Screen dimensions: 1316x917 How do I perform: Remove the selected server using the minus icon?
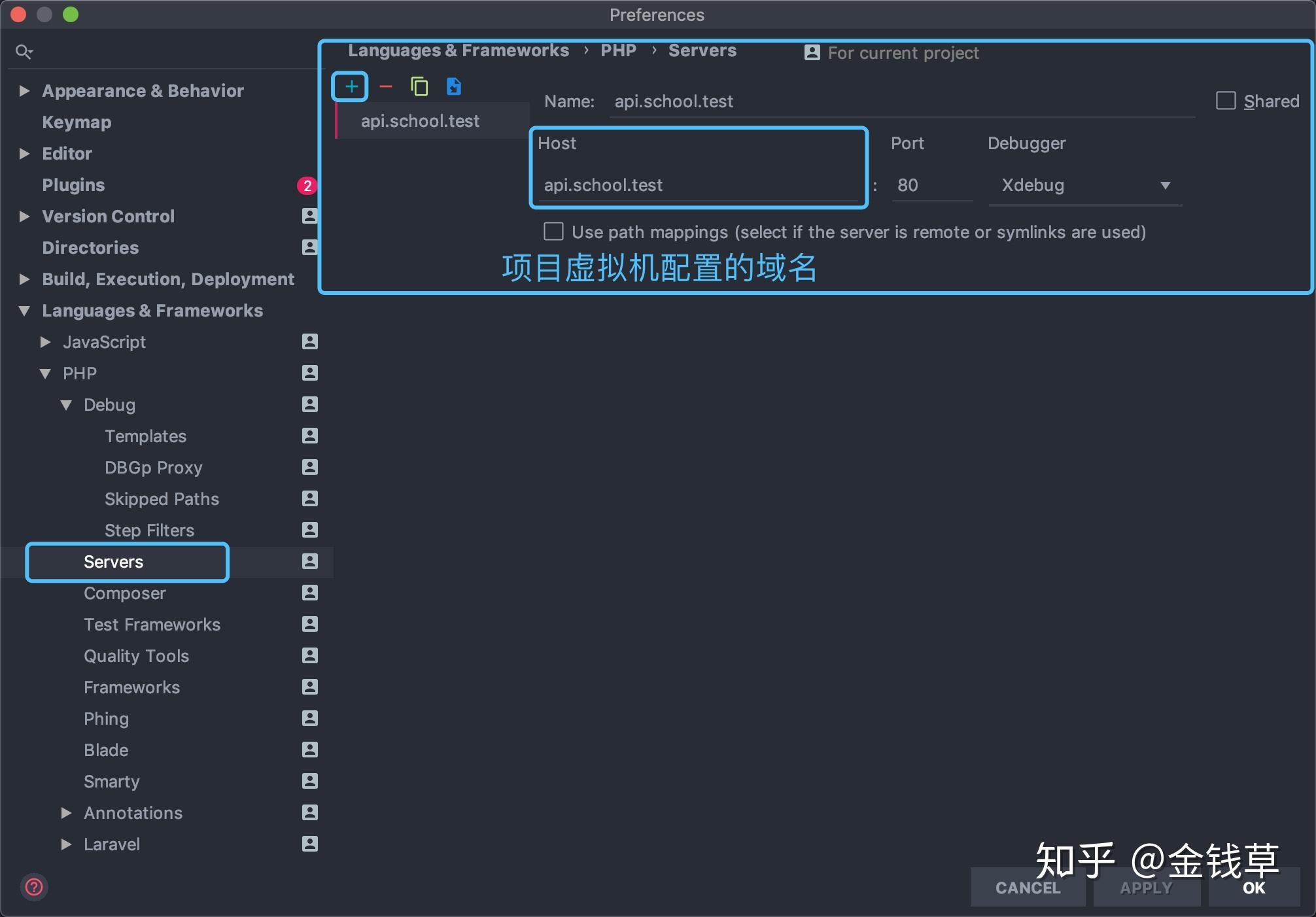click(385, 86)
